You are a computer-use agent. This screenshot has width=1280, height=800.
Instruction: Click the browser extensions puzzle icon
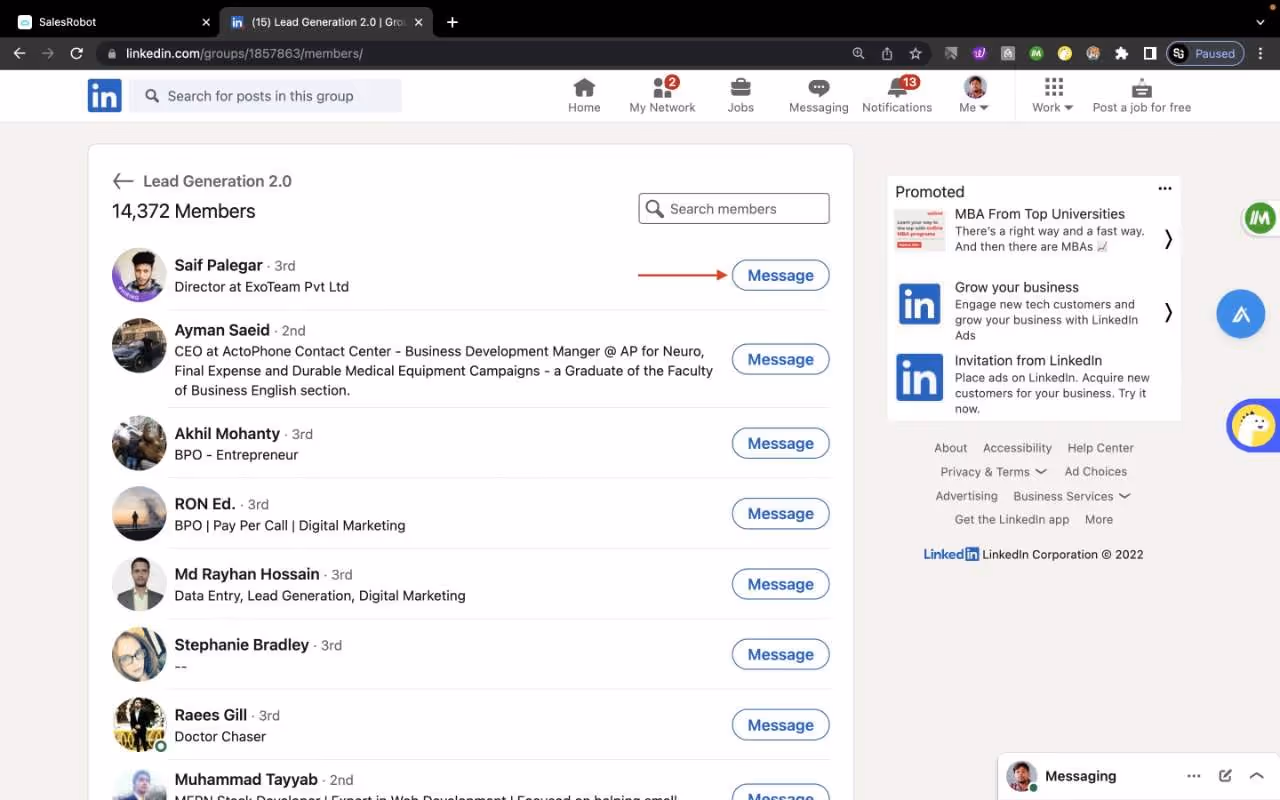1123,53
